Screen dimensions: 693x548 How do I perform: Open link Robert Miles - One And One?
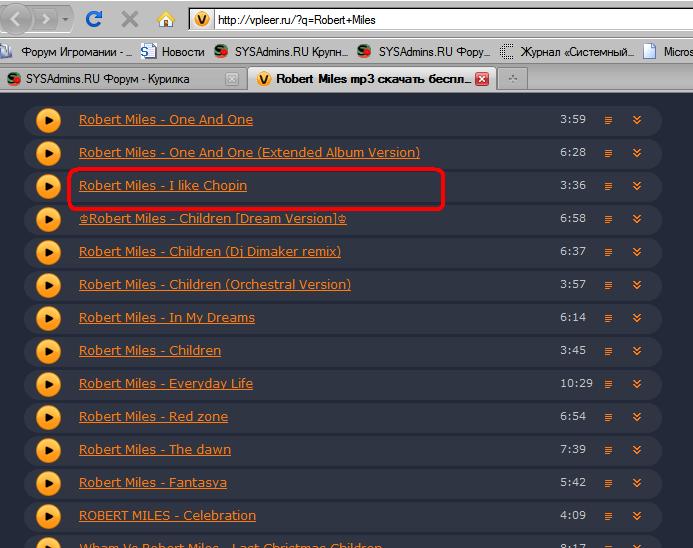tap(166, 120)
